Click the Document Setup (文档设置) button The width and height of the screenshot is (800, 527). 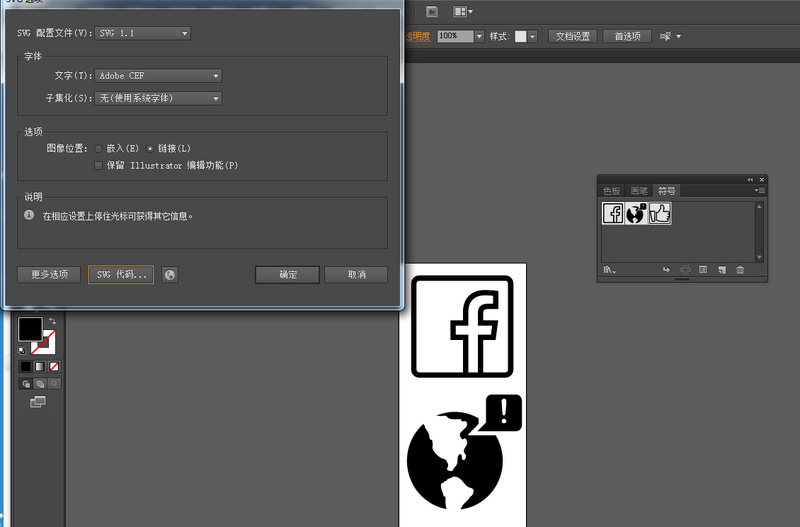(x=573, y=36)
